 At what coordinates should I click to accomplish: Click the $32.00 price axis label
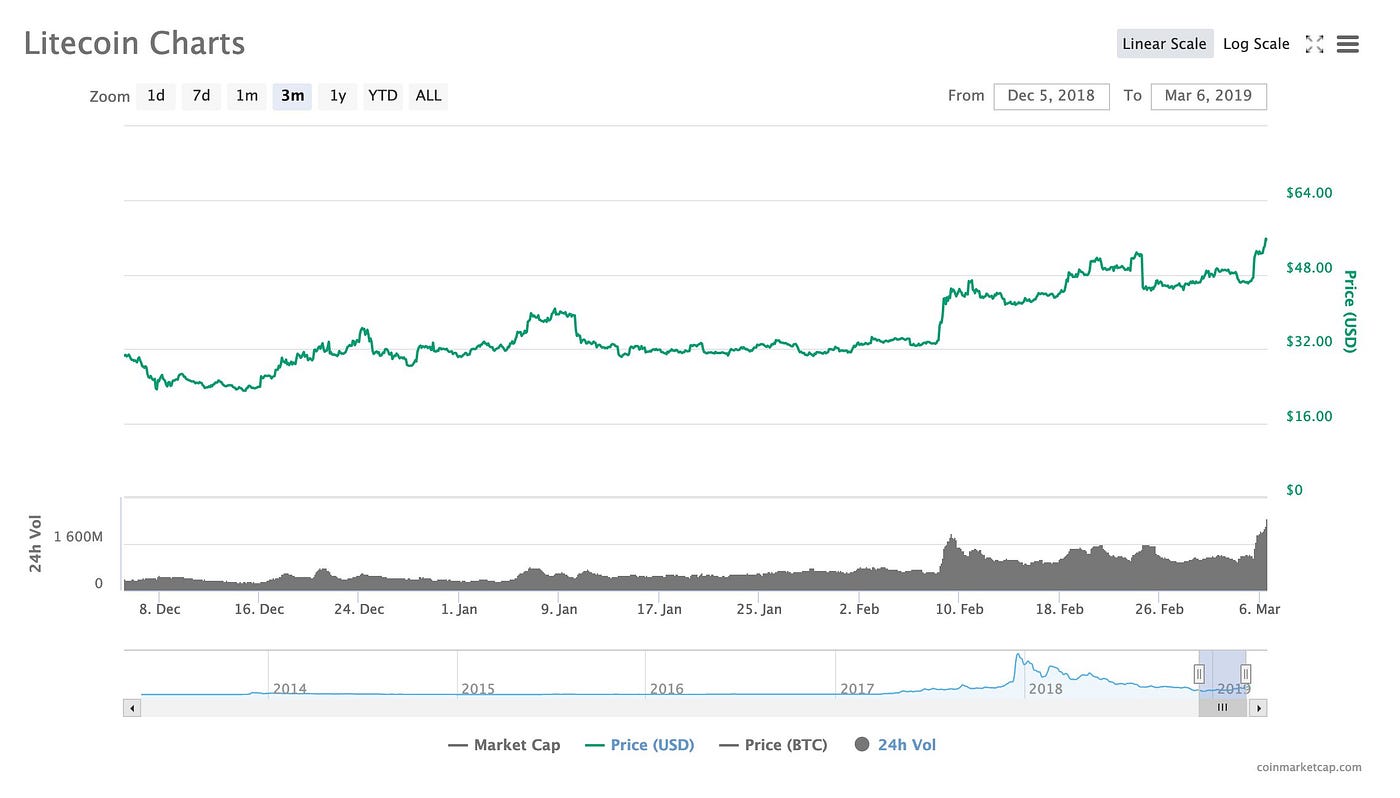point(1309,342)
